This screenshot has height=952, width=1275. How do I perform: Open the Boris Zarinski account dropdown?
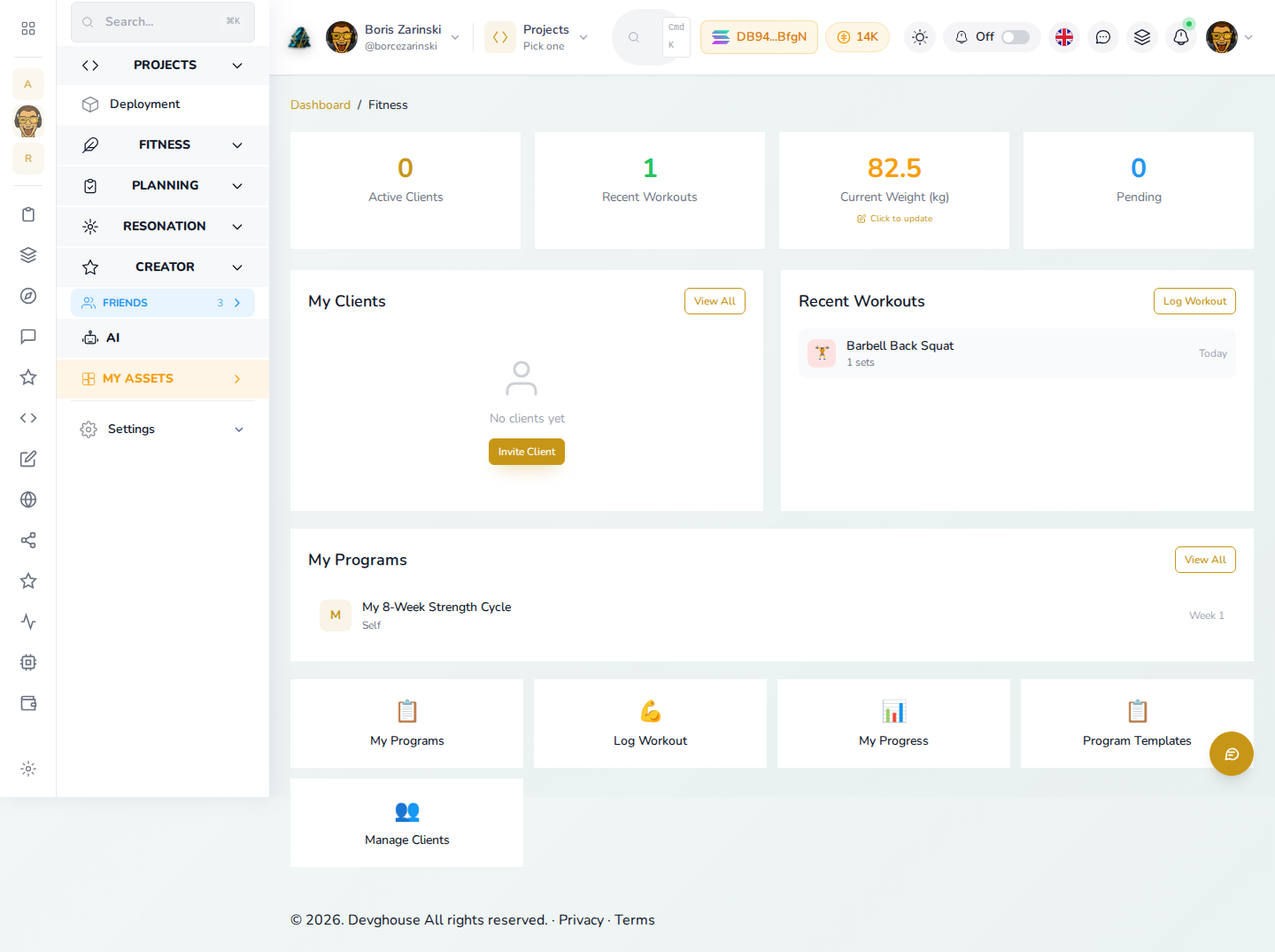pyautogui.click(x=394, y=37)
